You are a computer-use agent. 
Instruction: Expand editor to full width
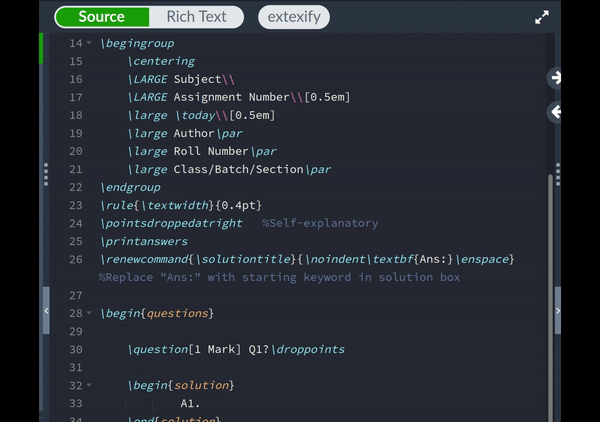point(542,17)
